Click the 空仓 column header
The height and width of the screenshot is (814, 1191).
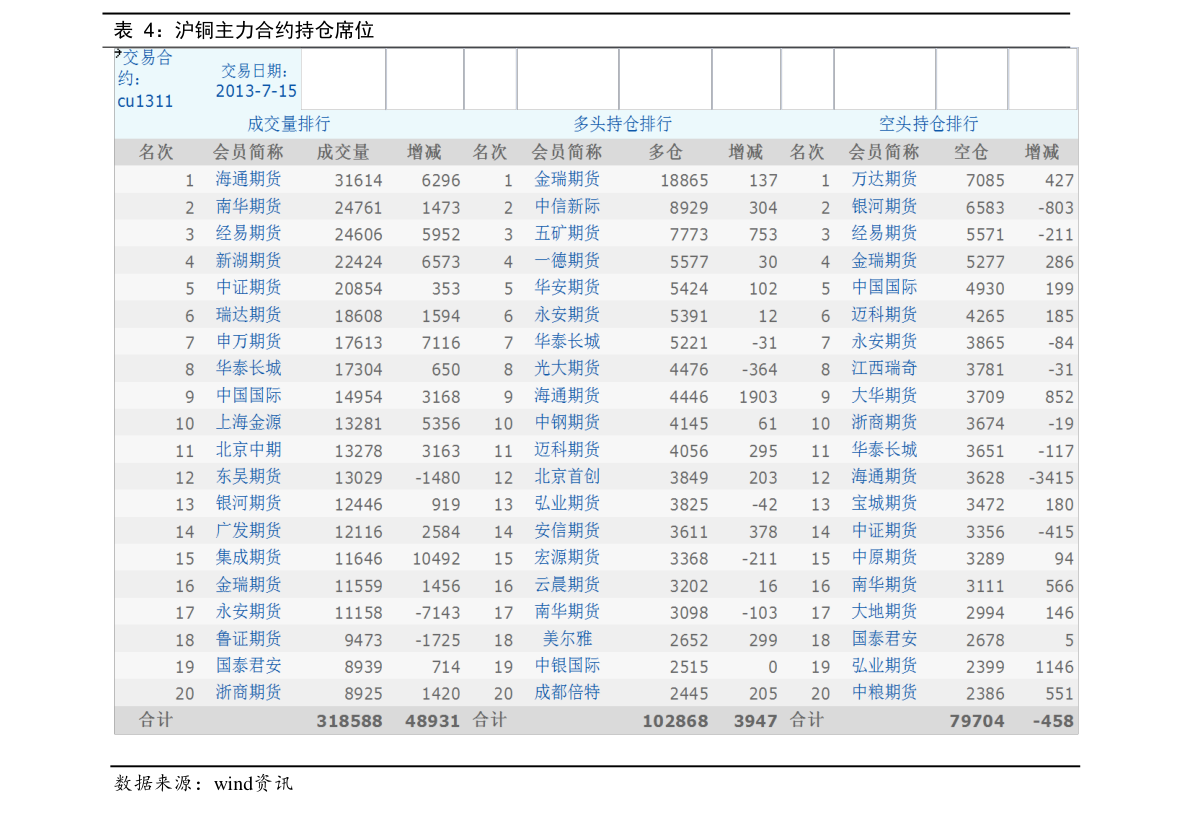click(971, 152)
